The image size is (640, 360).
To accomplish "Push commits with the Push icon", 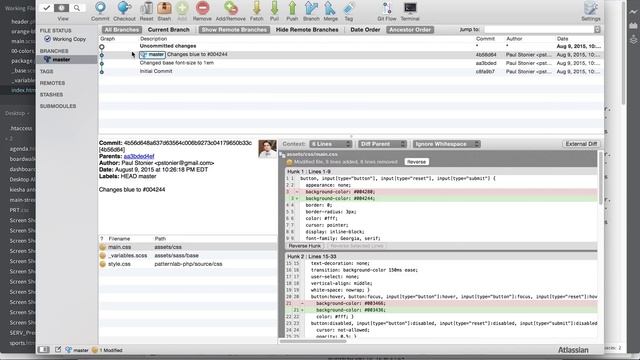I will 292,11.
